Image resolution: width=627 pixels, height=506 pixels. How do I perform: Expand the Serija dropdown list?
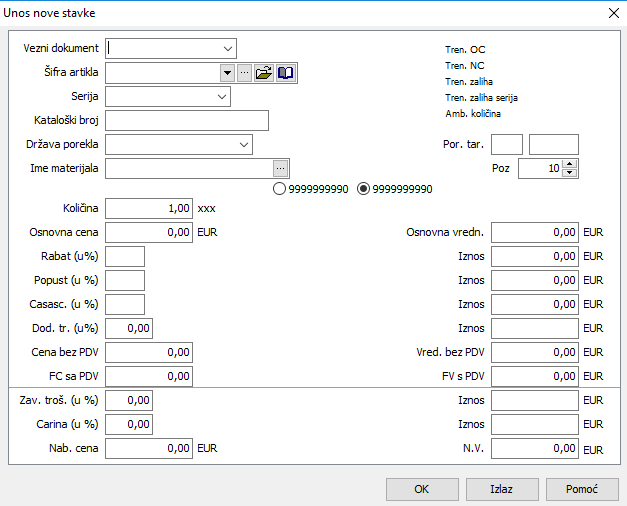221,97
